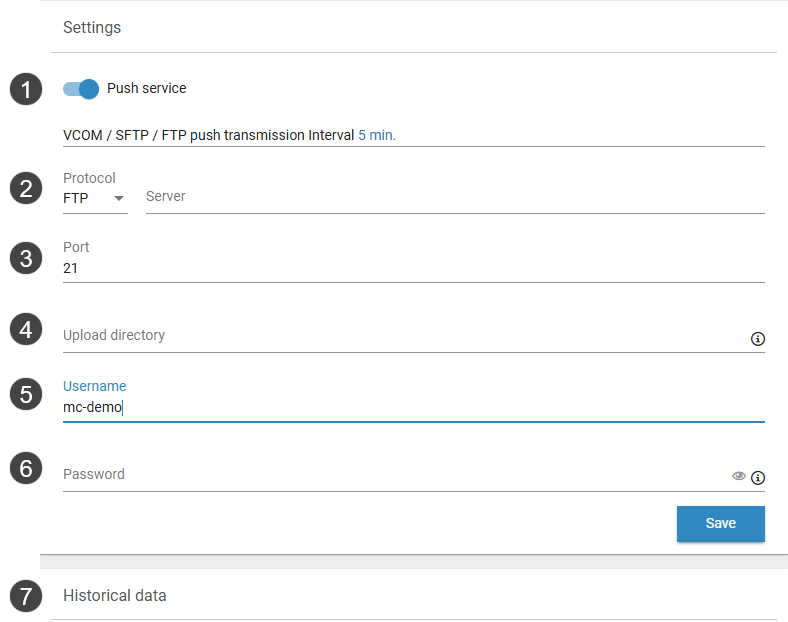The height and width of the screenshot is (622, 788).
Task: Click the Username field containing mc-demo
Action: tap(413, 407)
